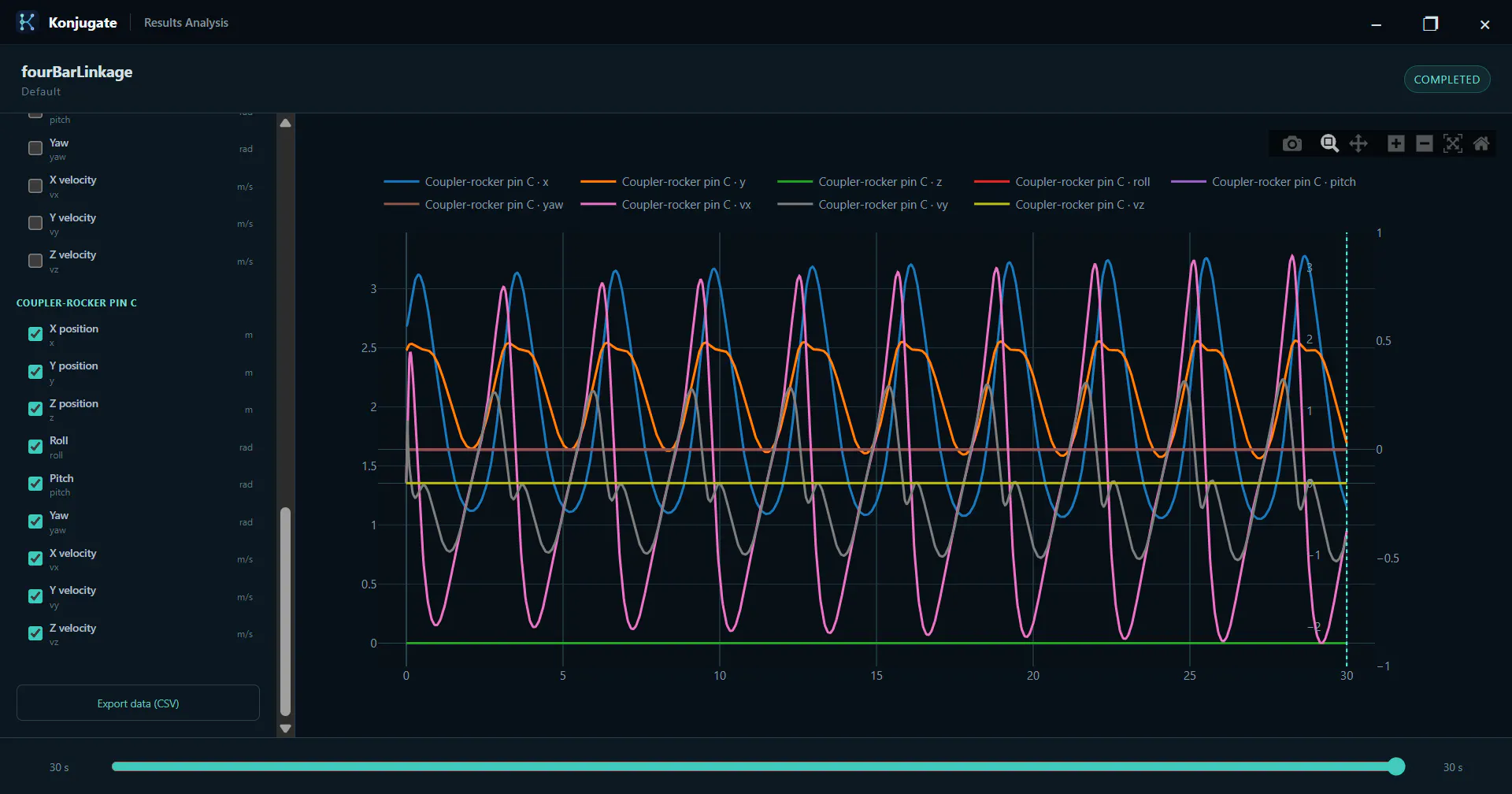Viewport: 1512px width, 794px height.
Task: Select the Pan tool
Action: tap(1358, 143)
